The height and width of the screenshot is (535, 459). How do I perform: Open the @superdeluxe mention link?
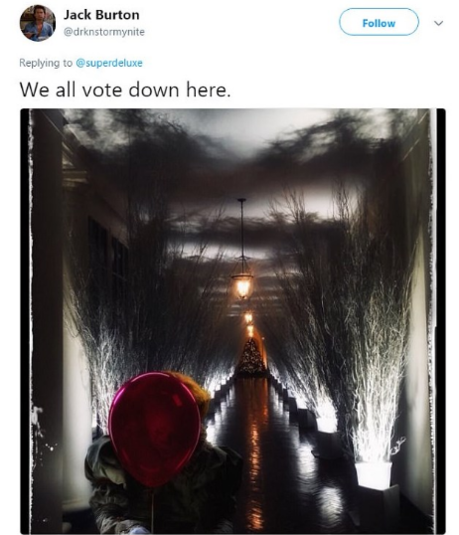109,63
